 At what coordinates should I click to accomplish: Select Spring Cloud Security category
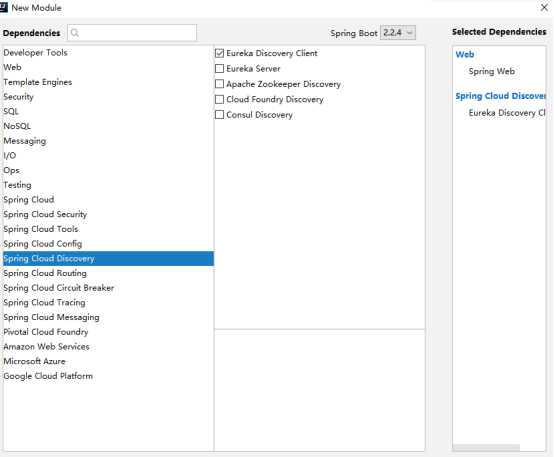(108, 214)
